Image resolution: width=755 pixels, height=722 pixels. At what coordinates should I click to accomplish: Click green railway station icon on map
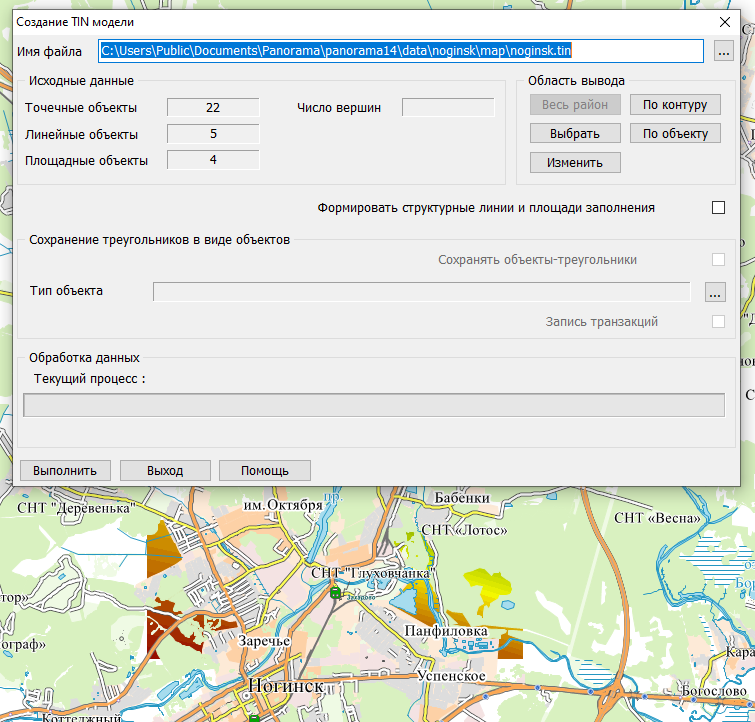pyautogui.click(x=336, y=592)
